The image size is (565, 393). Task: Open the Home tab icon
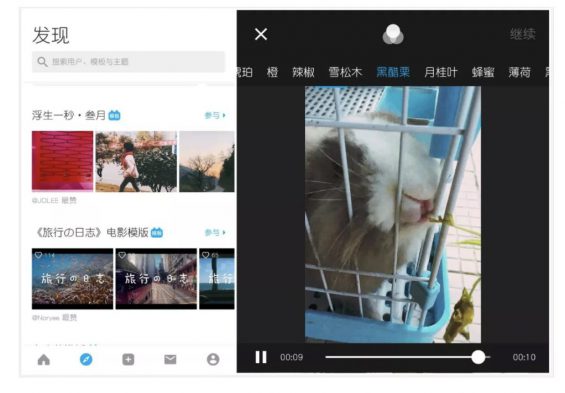[44, 359]
